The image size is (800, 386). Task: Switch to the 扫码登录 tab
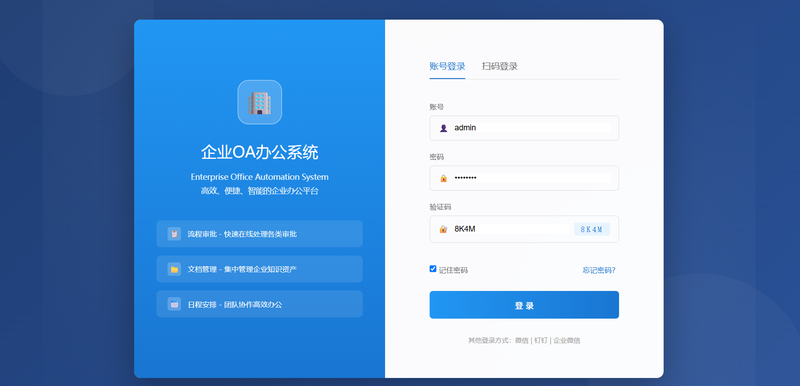[x=500, y=66]
